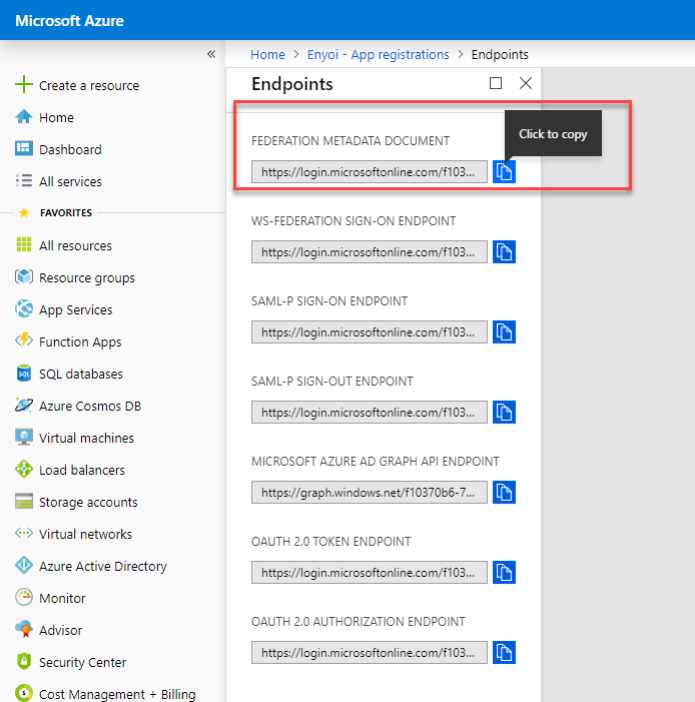Open Function Apps label from favorites
The image size is (695, 702).
coord(80,342)
